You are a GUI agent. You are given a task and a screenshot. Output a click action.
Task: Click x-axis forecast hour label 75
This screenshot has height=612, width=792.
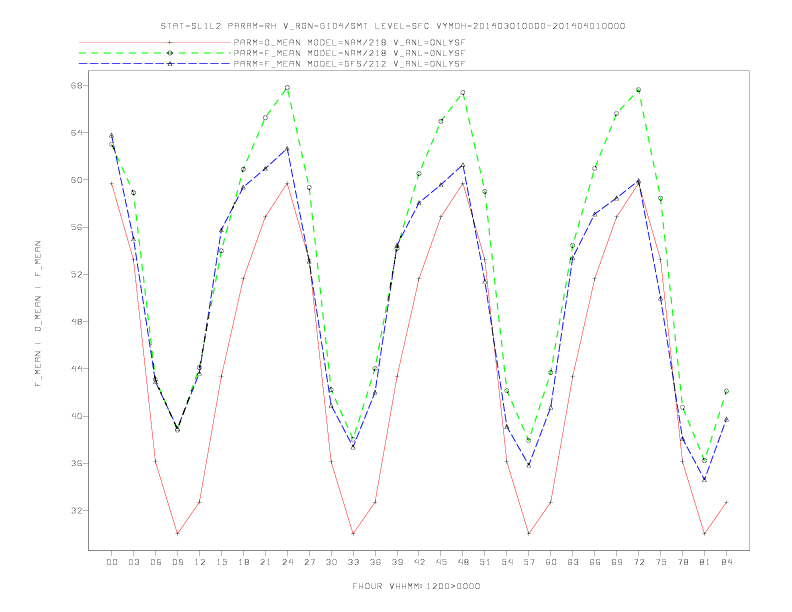(x=661, y=562)
